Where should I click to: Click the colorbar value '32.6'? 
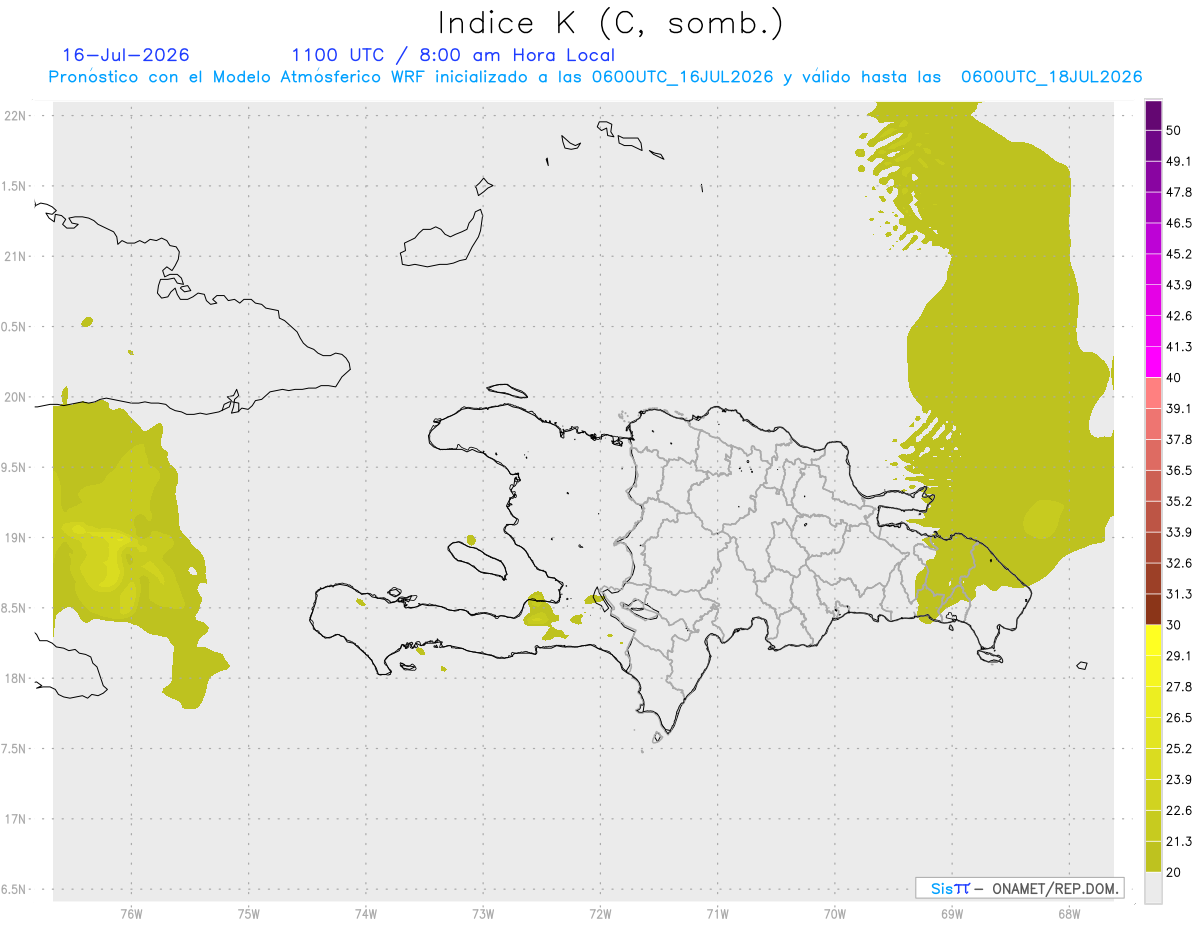click(1180, 563)
